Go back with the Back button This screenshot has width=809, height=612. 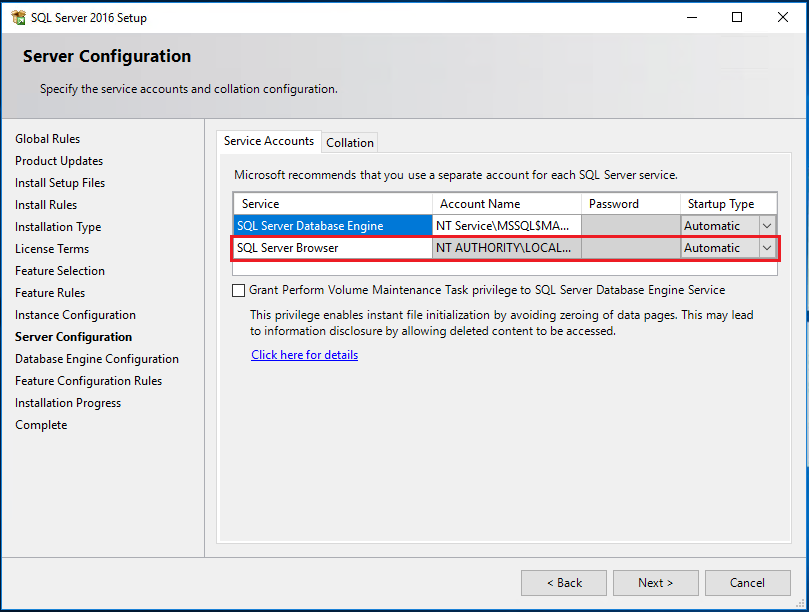[x=564, y=583]
